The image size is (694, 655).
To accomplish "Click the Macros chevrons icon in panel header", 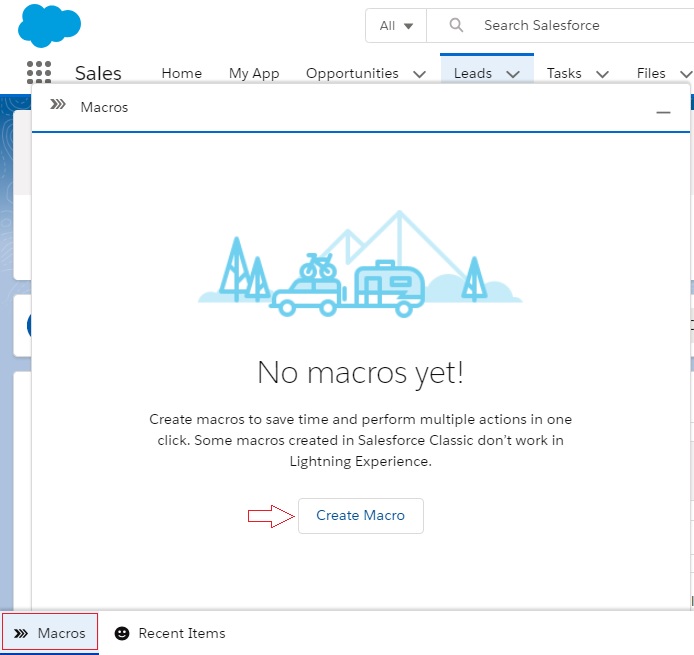I will (x=58, y=104).
